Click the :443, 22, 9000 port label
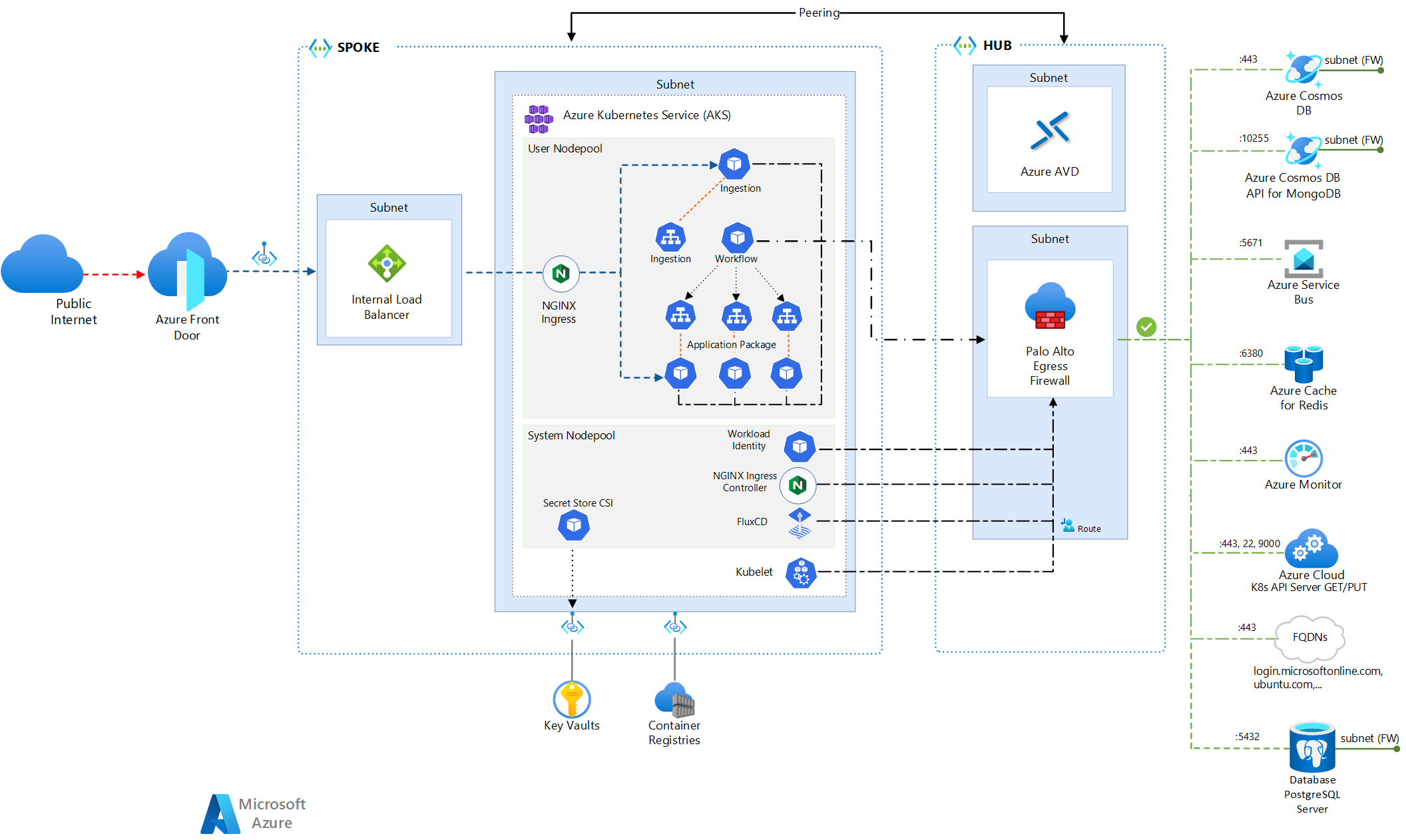1406x840 pixels. [1250, 544]
